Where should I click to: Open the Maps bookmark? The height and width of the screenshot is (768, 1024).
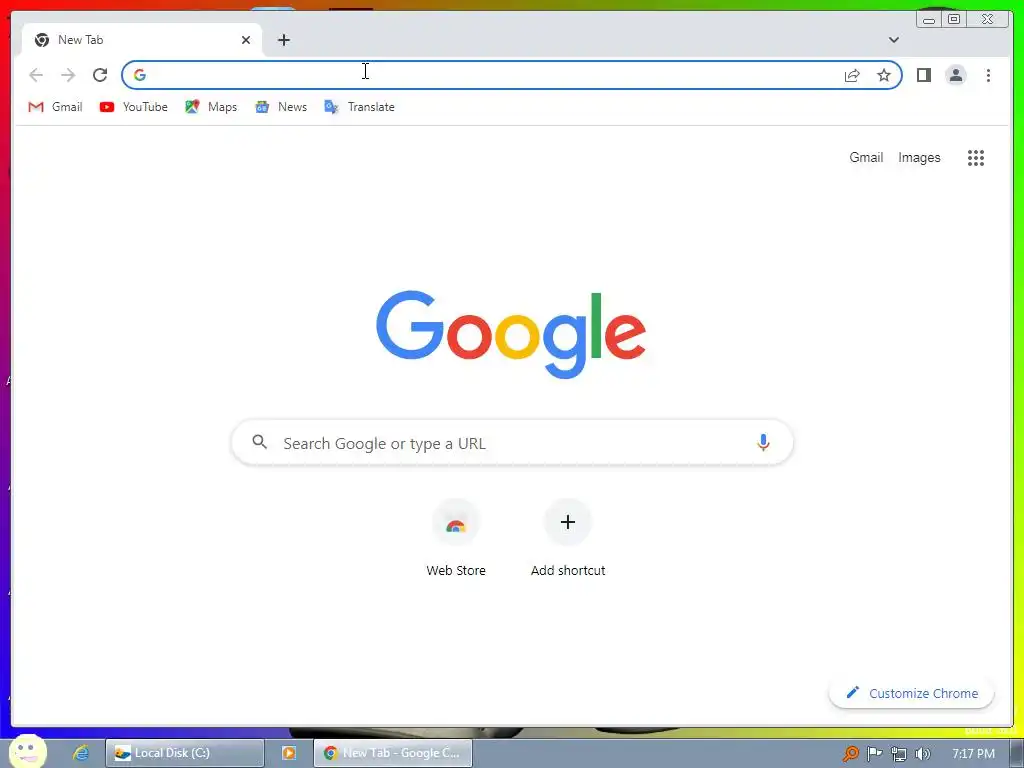click(211, 106)
